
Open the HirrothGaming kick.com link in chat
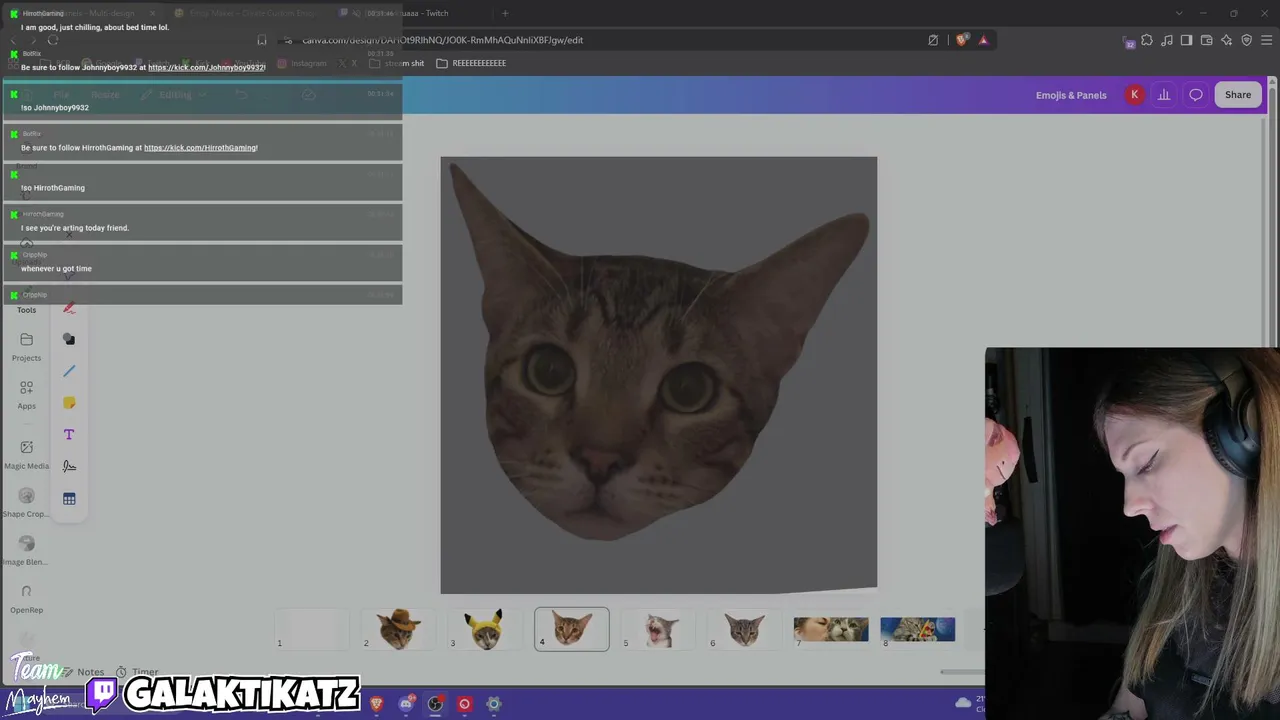pyautogui.click(x=201, y=148)
